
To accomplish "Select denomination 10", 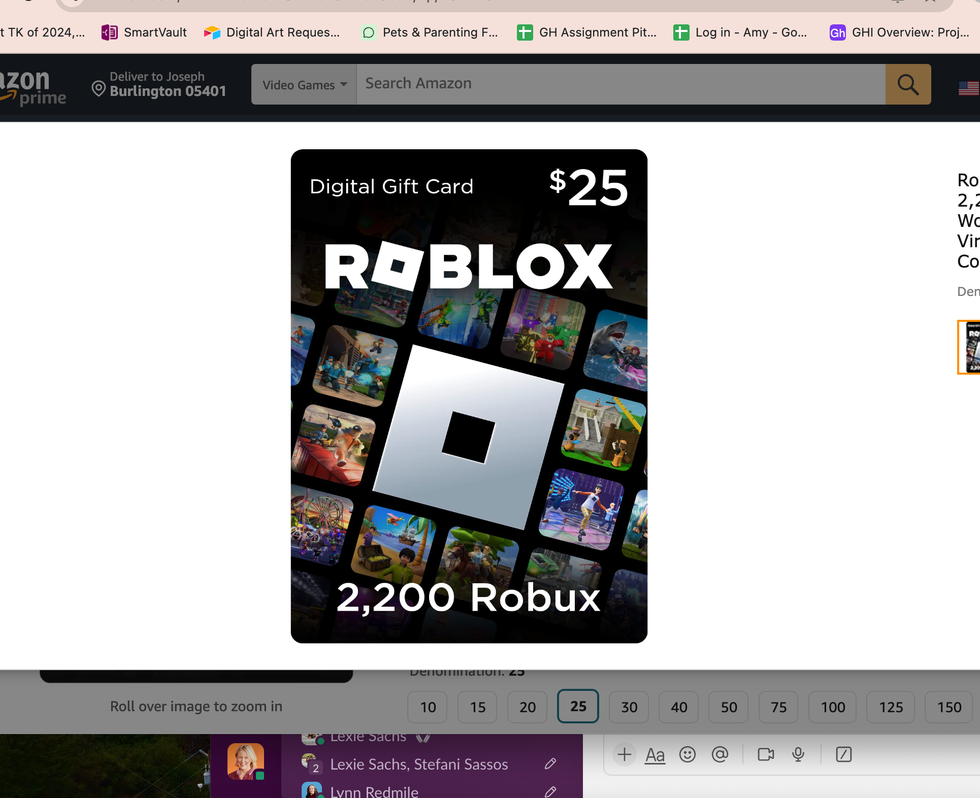I will pyautogui.click(x=428, y=707).
